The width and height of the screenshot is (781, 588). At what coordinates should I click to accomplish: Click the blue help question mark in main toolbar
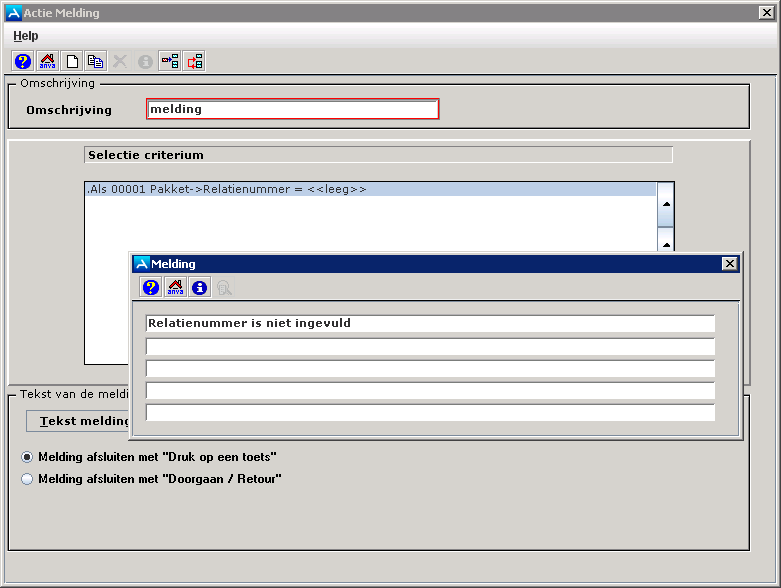click(23, 61)
